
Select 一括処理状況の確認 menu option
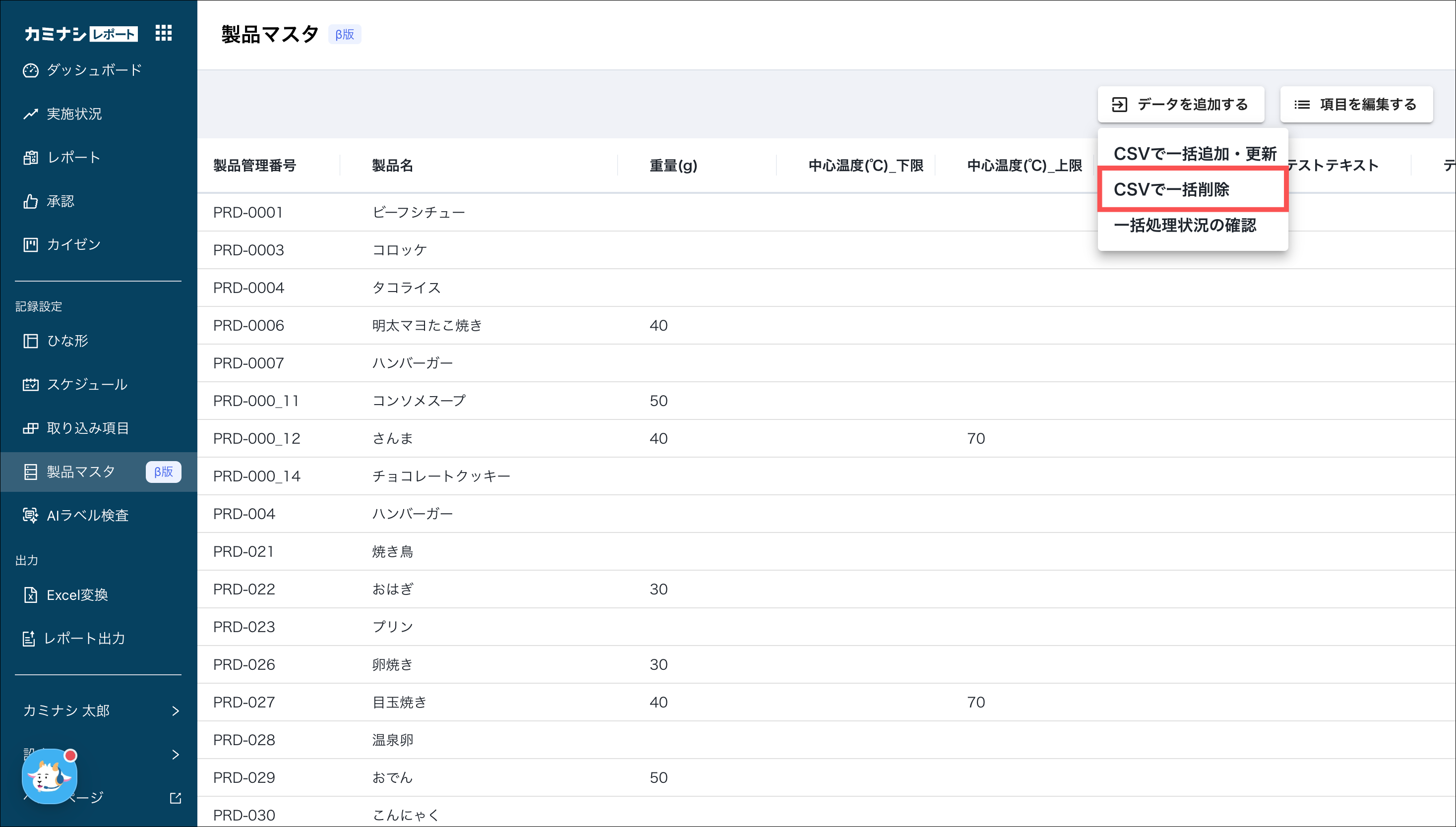[x=1184, y=226]
